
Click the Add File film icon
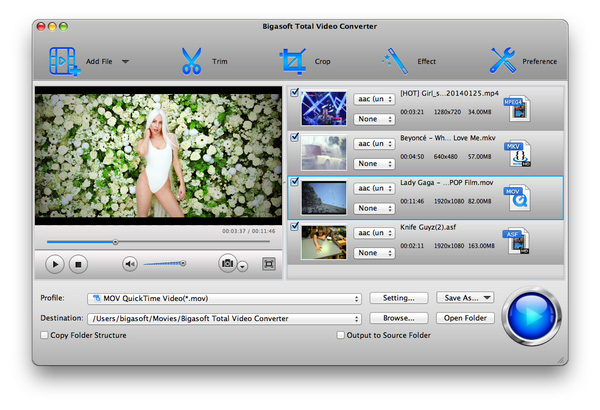[x=64, y=61]
